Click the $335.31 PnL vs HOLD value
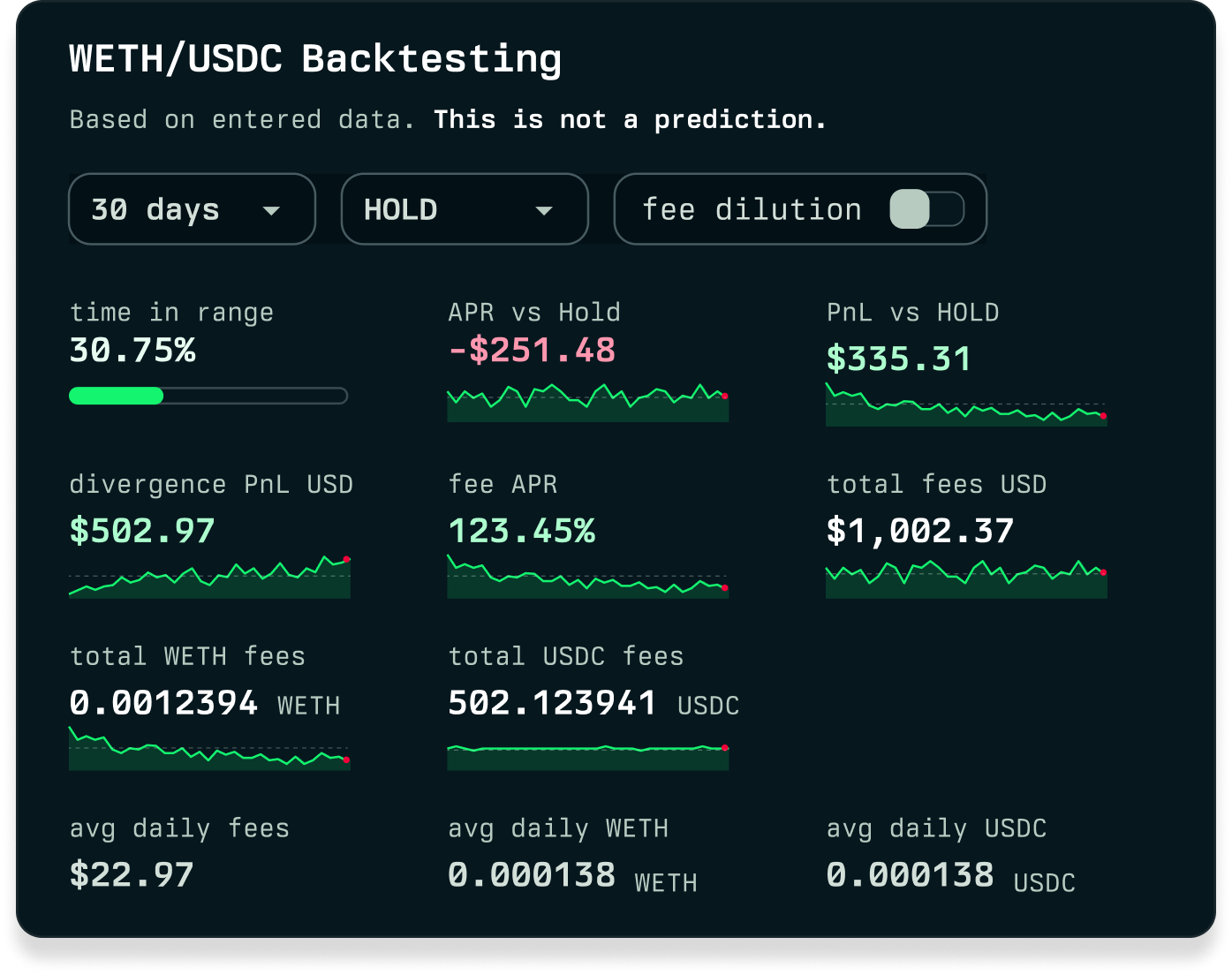 click(x=898, y=359)
